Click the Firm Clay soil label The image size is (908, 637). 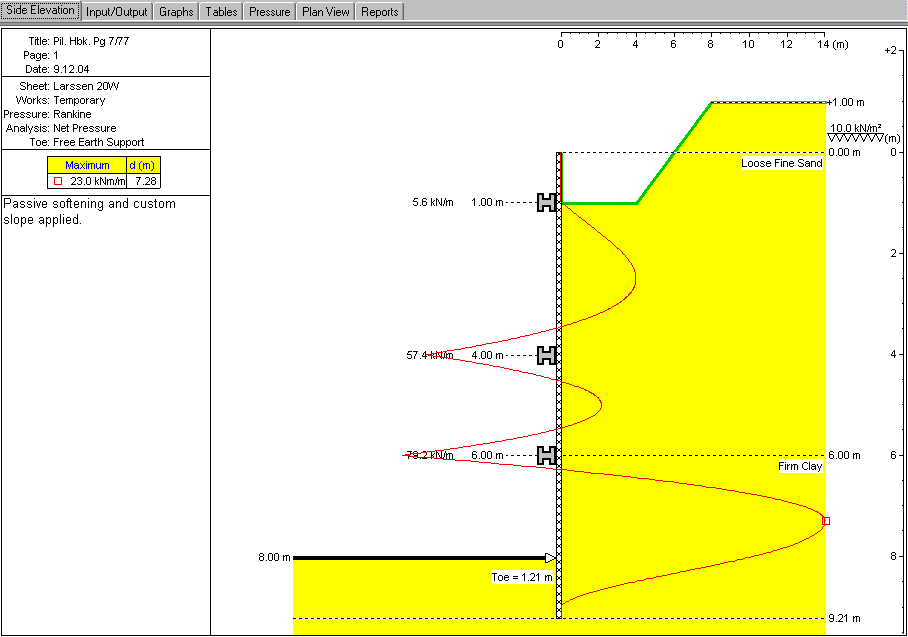pyautogui.click(x=799, y=467)
